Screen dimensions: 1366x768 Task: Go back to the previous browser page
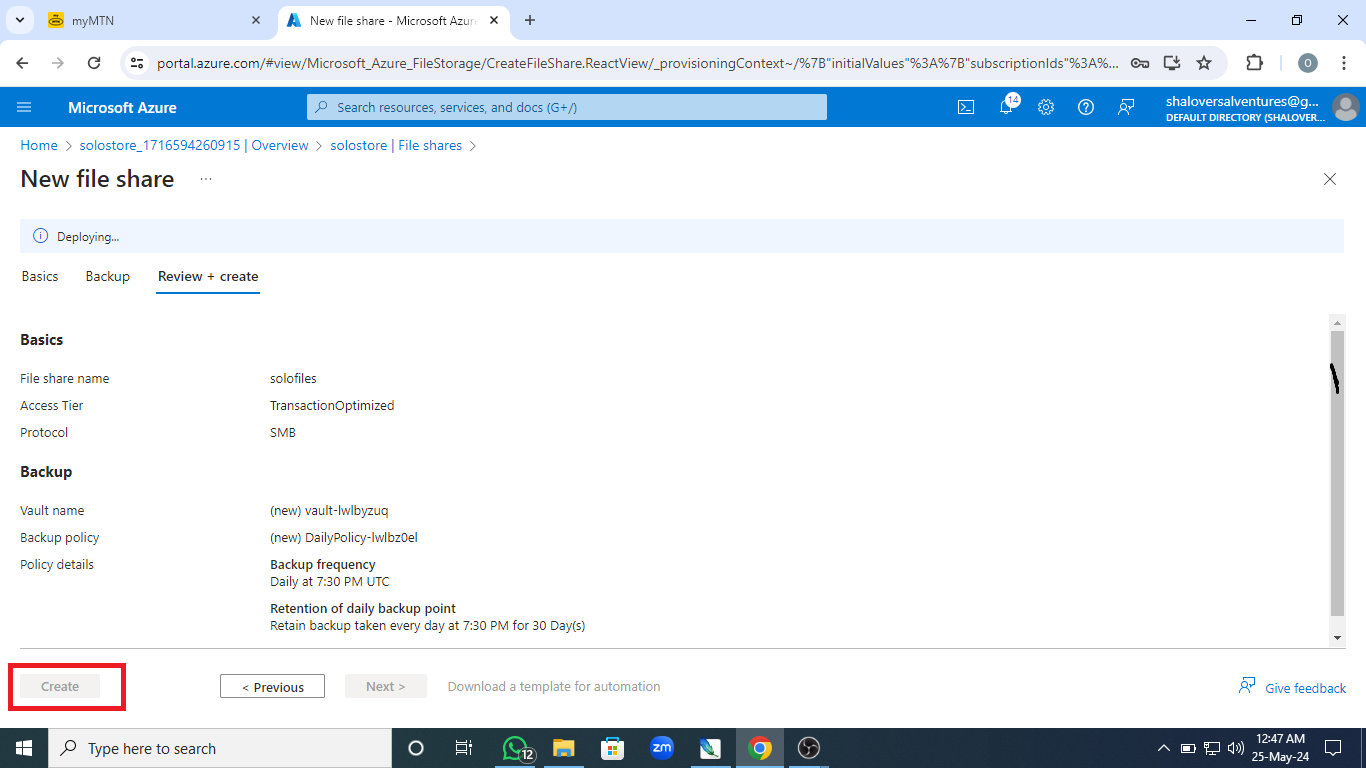[x=24, y=63]
